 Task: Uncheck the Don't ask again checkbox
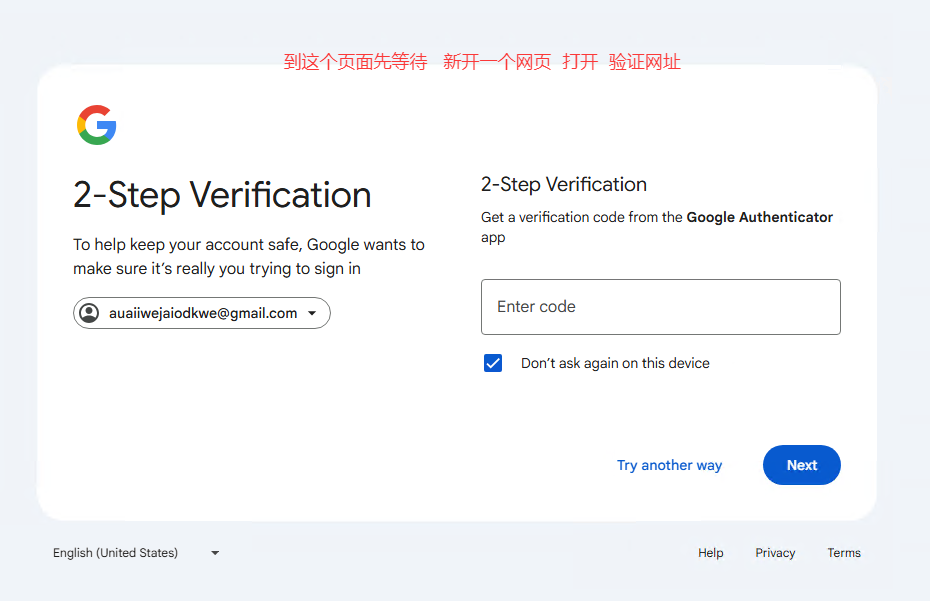493,363
